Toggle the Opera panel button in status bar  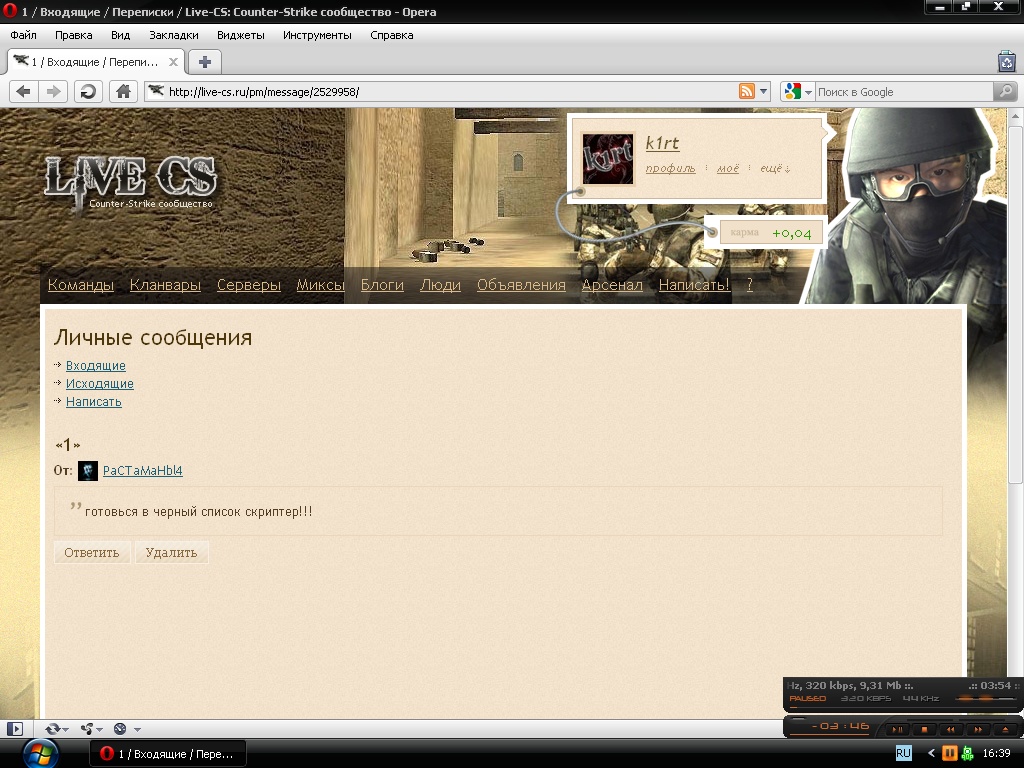click(x=15, y=729)
